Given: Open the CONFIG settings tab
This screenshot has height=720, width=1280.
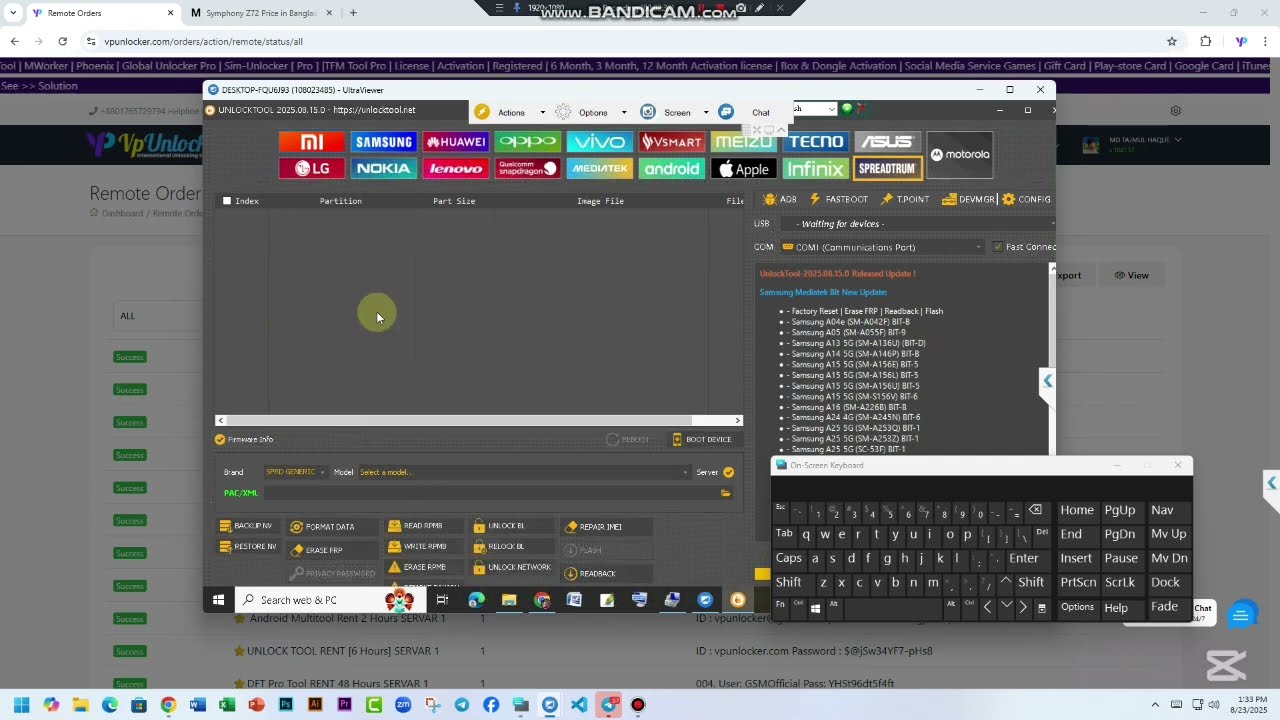Looking at the screenshot, I should coord(1026,199).
